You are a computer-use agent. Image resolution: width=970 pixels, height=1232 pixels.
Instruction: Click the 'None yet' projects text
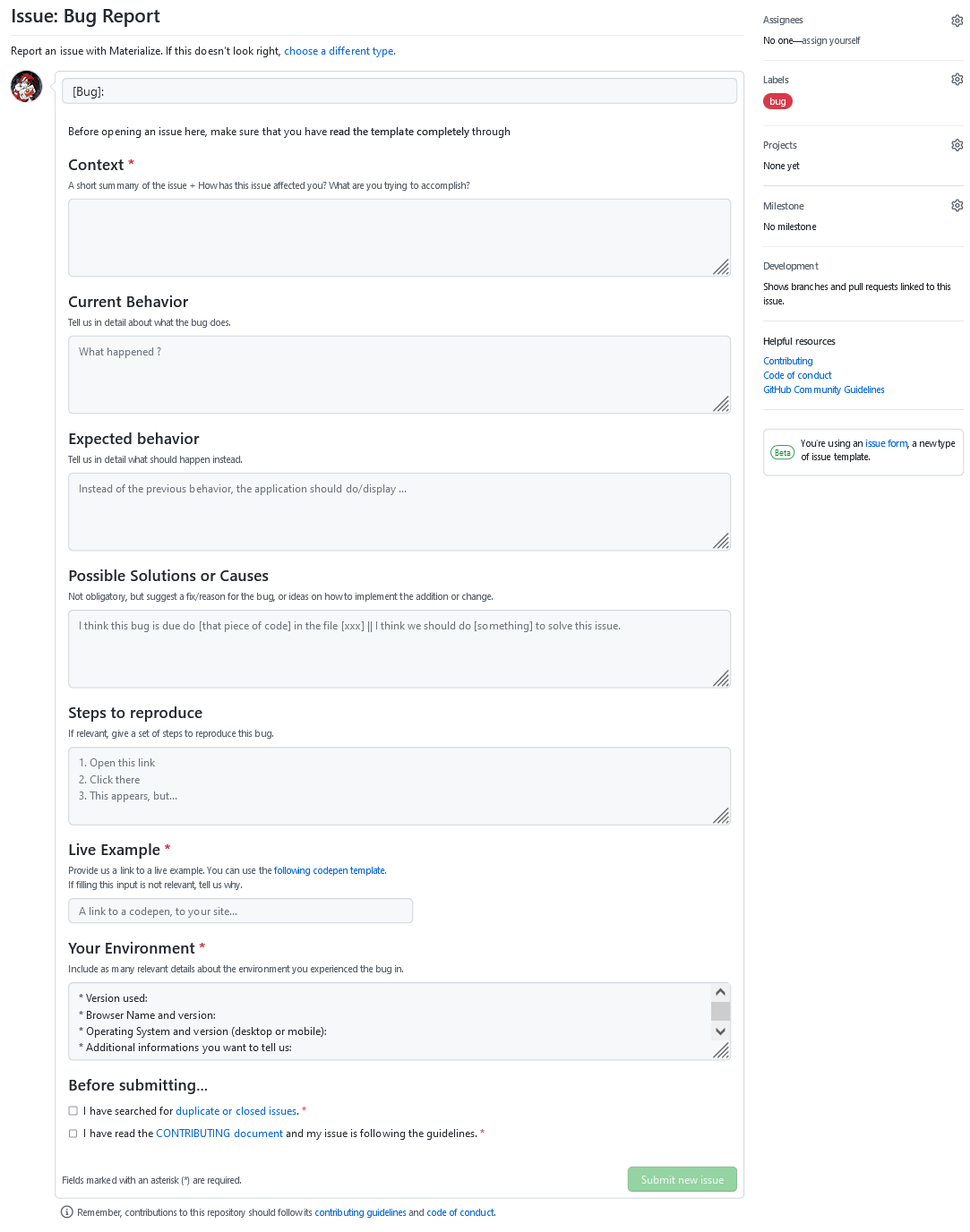coord(781,166)
